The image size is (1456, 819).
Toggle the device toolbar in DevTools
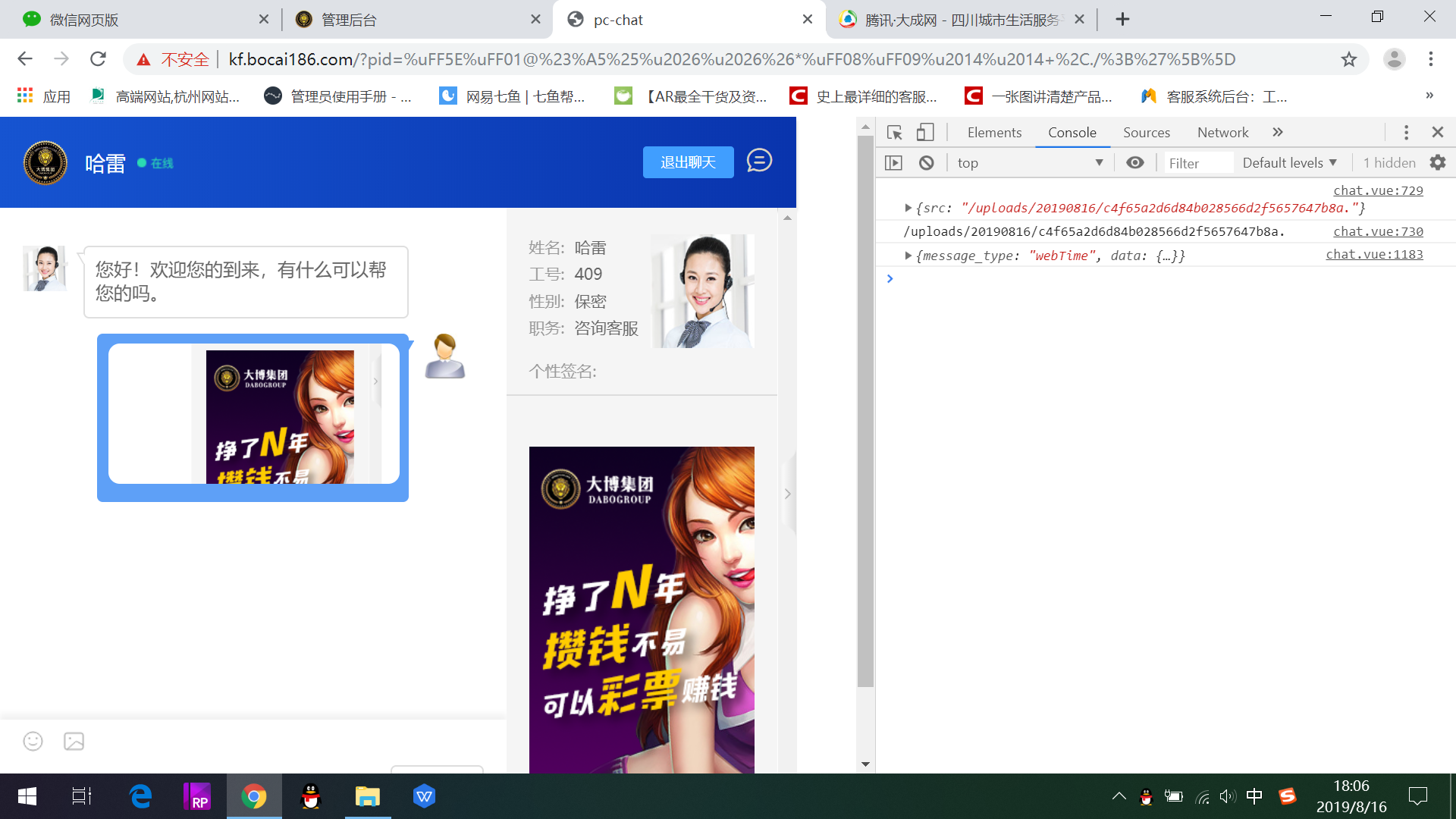click(x=924, y=132)
